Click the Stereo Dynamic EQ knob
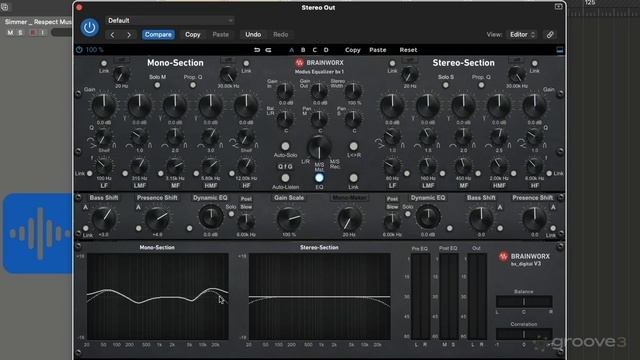 click(x=428, y=217)
